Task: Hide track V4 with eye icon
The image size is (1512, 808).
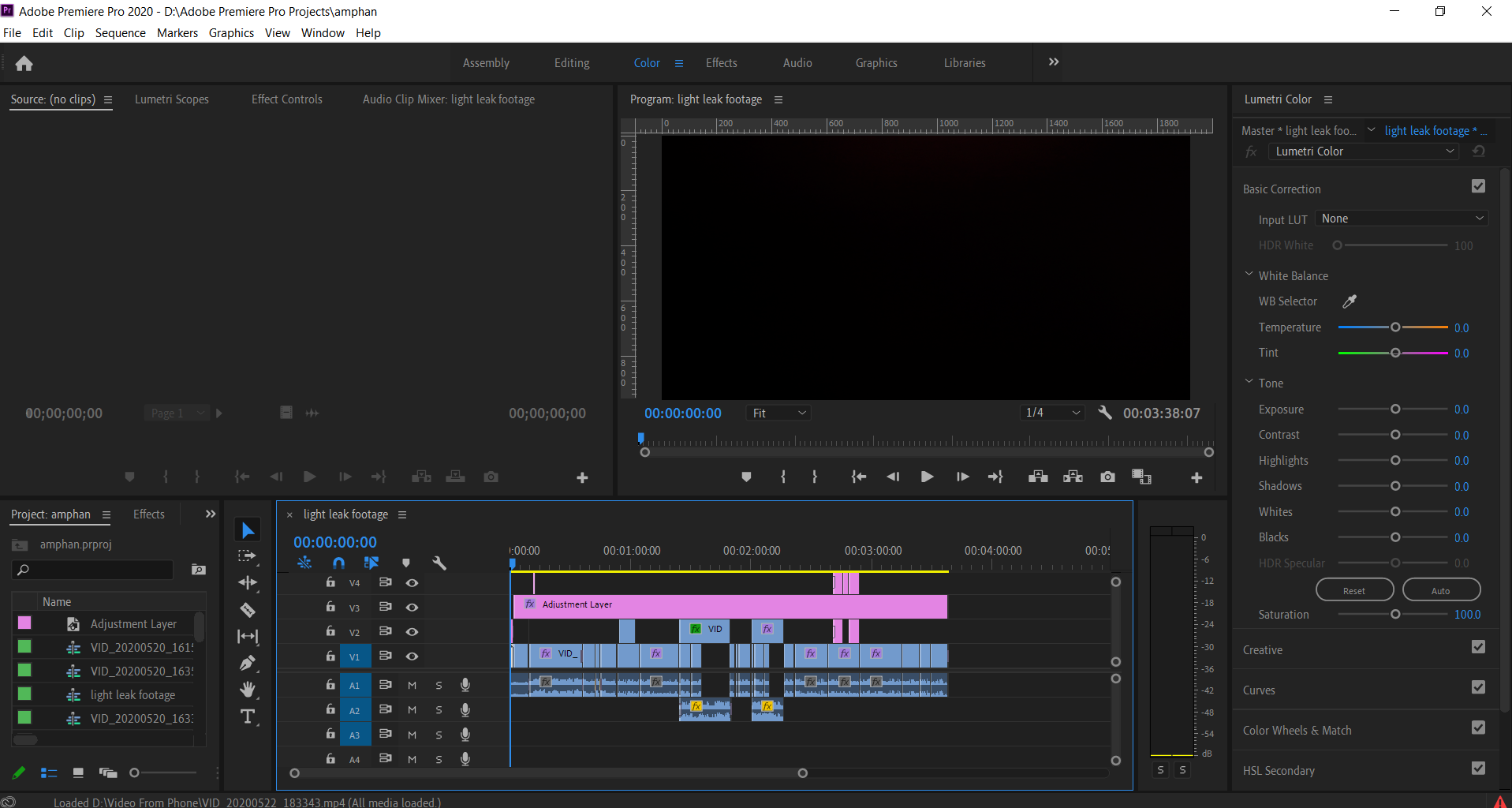Action: (x=412, y=583)
